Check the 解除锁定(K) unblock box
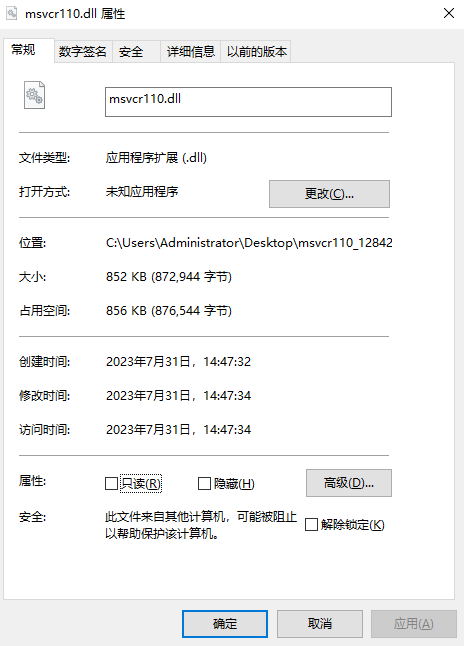 click(311, 524)
